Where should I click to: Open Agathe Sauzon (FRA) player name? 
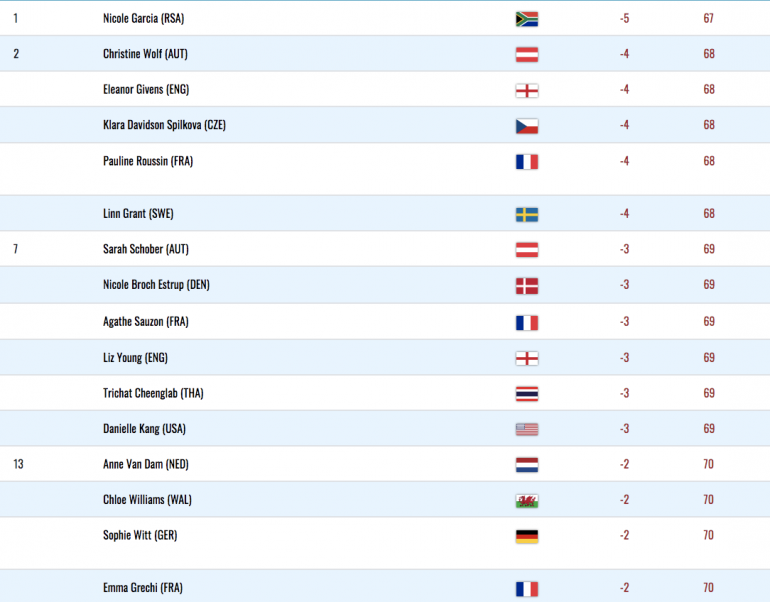point(146,322)
